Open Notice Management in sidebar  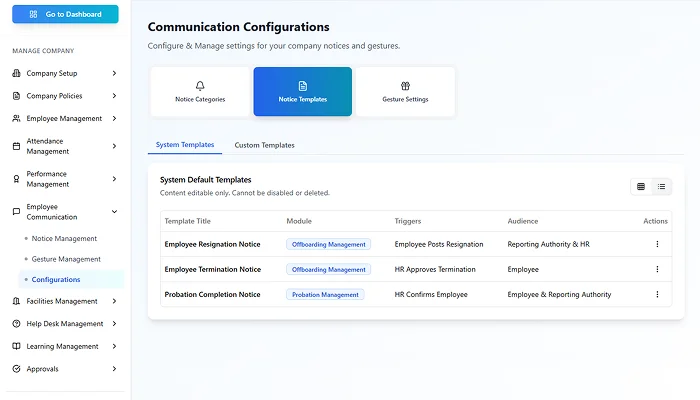click(x=64, y=238)
